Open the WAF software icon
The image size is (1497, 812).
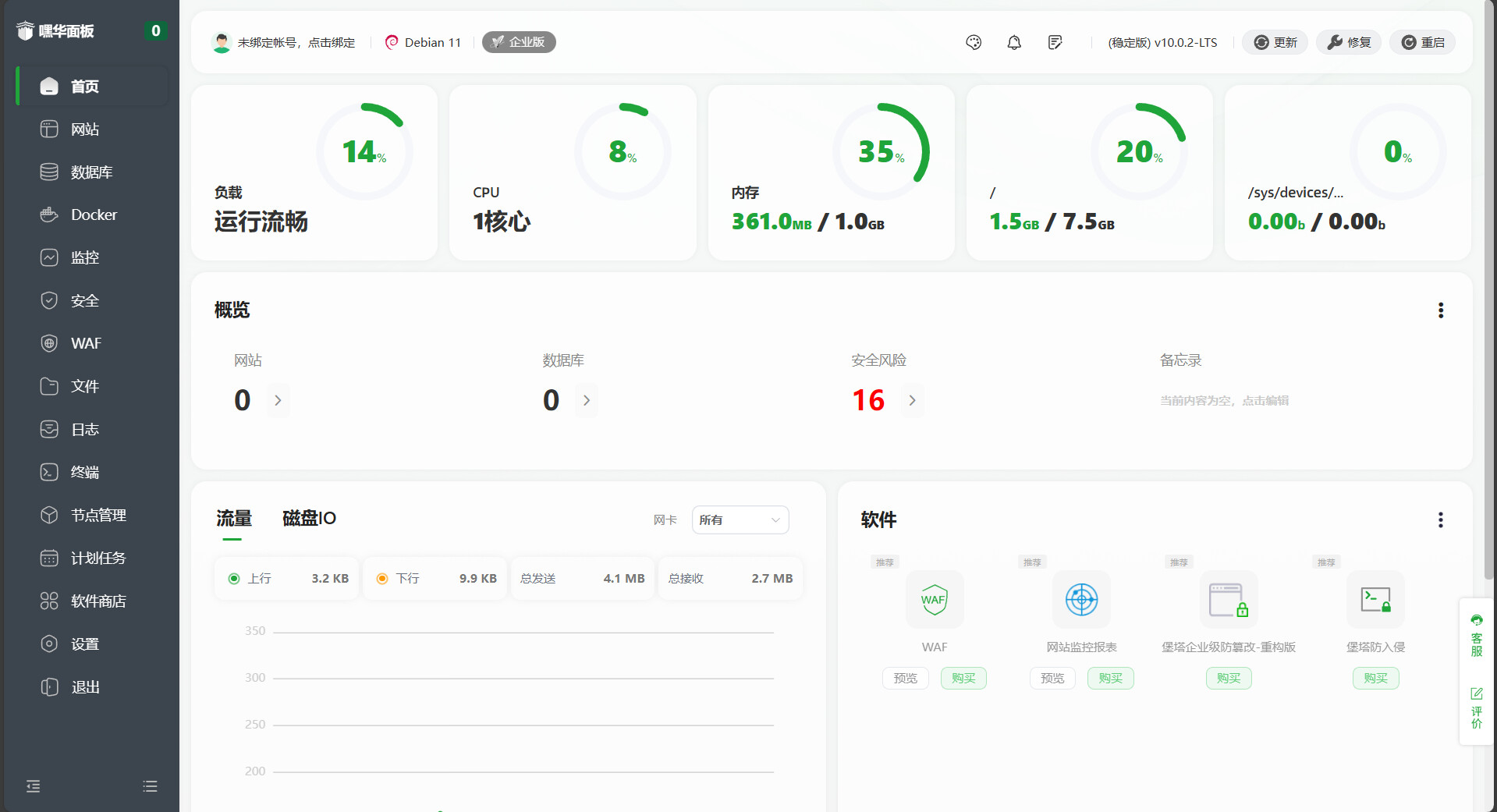point(934,599)
